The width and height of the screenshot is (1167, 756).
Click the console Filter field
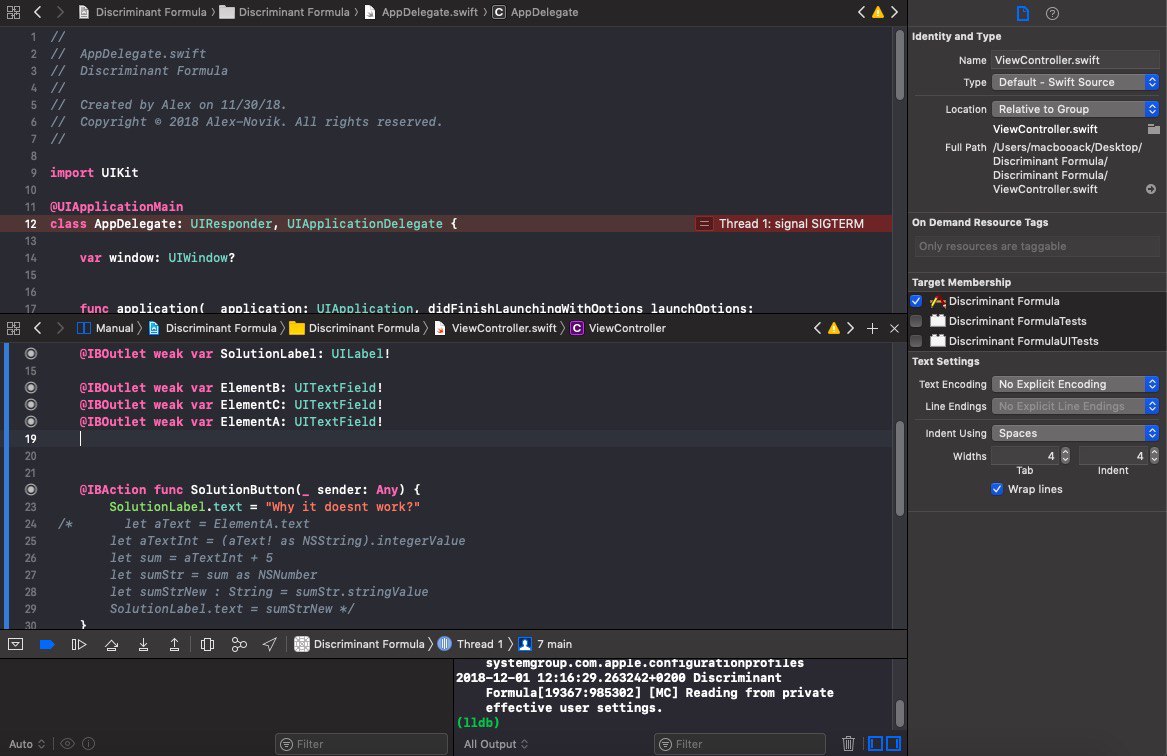[x=740, y=743]
